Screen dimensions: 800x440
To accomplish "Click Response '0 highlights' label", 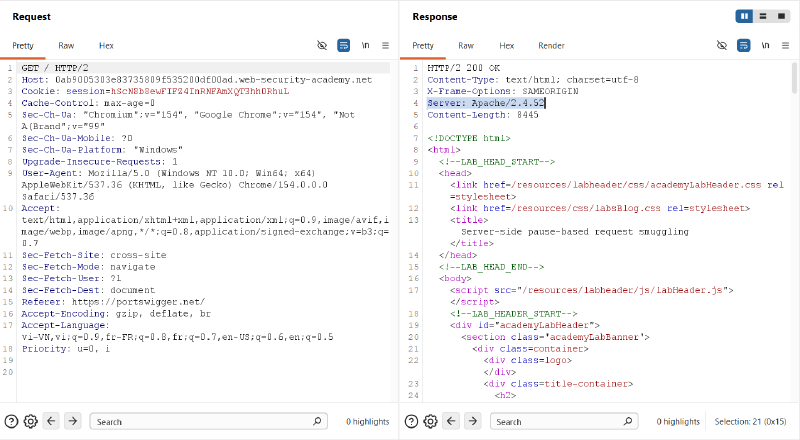I will (678, 422).
